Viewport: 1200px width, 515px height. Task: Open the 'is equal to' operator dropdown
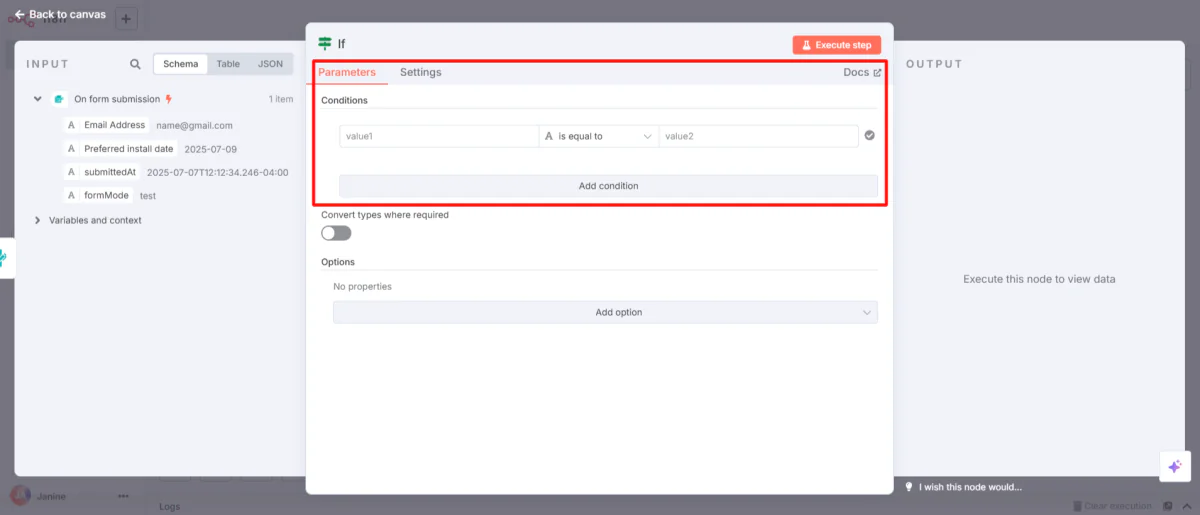coord(598,136)
